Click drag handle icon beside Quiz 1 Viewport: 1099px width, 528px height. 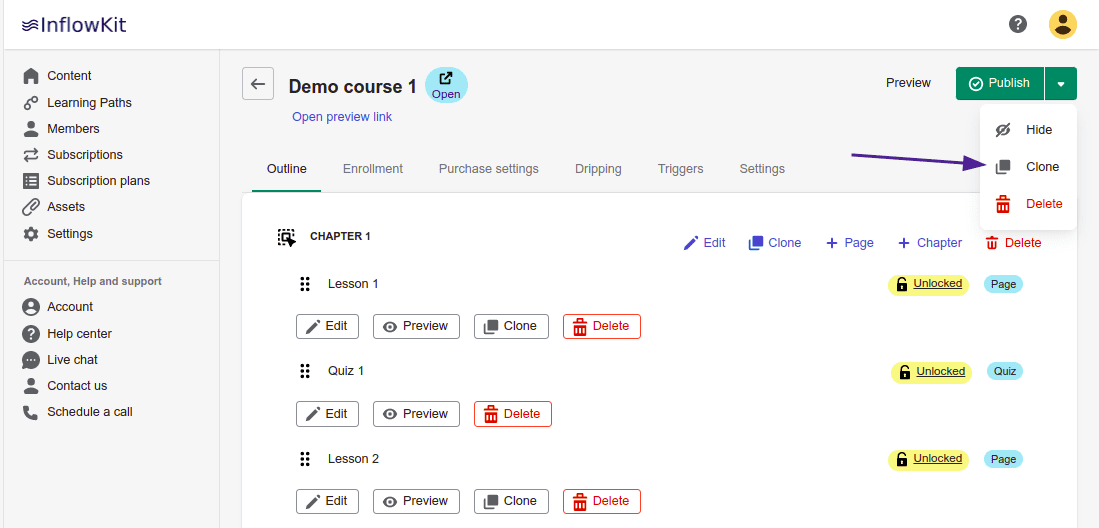click(x=305, y=371)
